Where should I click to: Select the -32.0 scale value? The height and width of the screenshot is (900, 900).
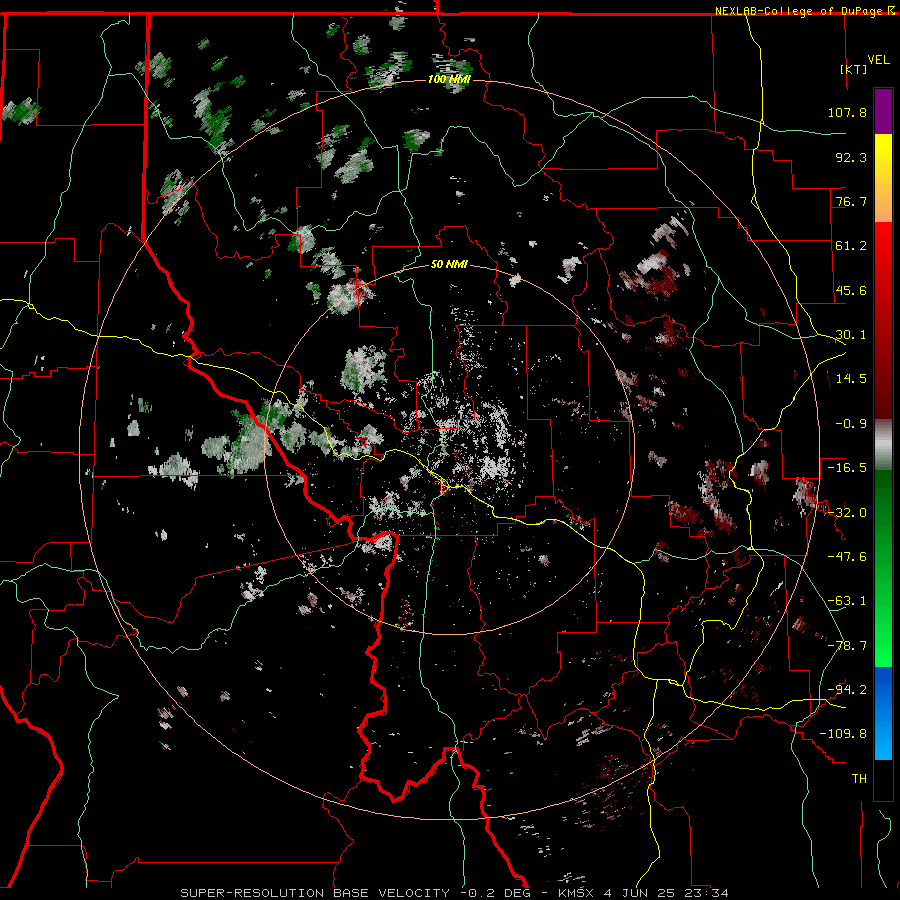[x=847, y=513]
